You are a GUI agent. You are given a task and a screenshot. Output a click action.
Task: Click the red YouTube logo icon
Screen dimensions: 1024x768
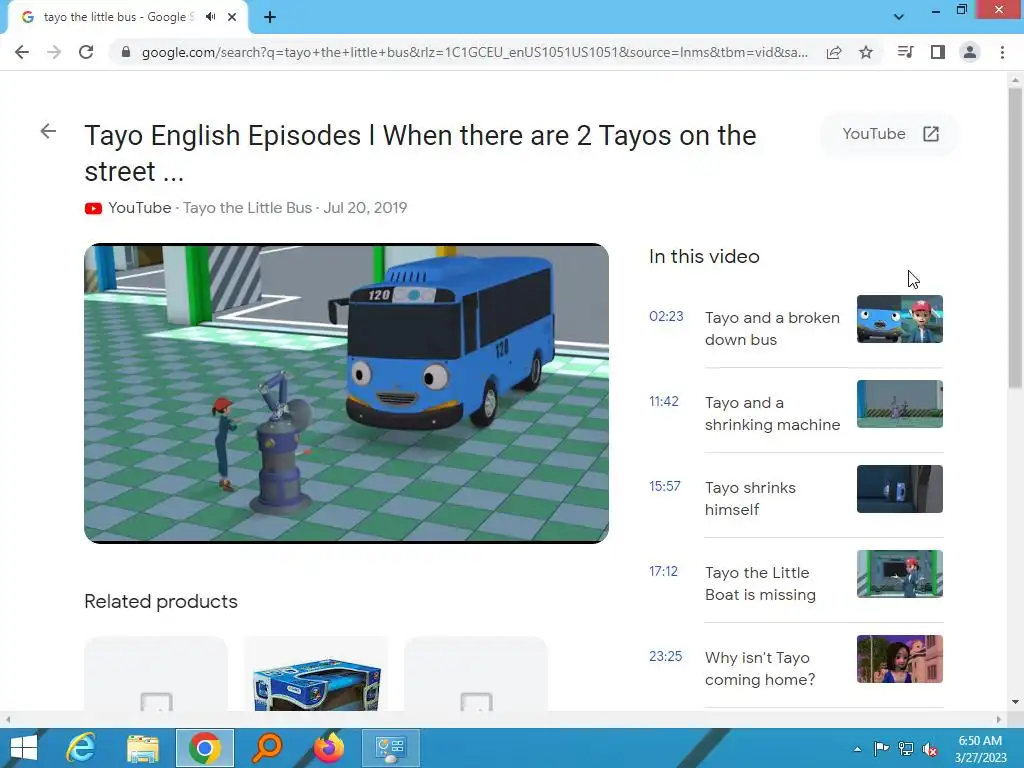point(93,208)
